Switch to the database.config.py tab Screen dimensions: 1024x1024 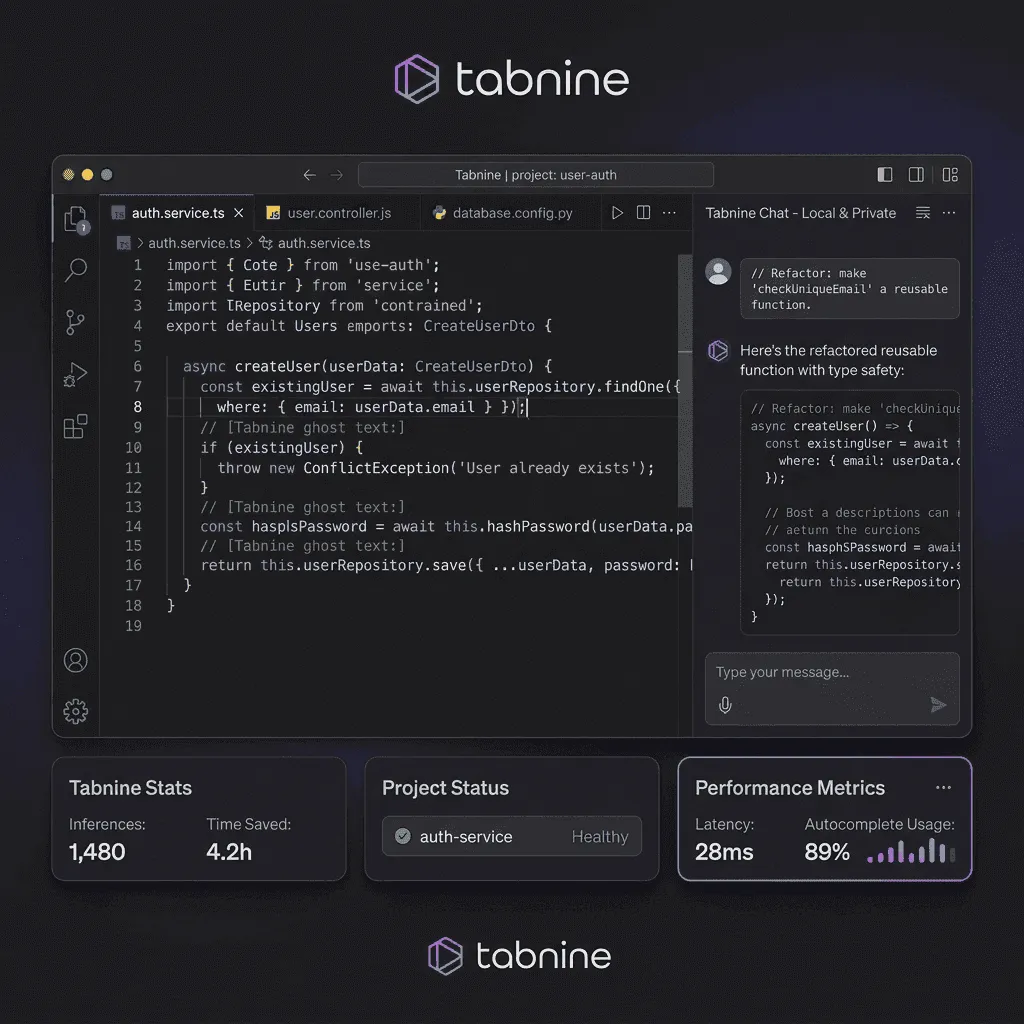[512, 213]
